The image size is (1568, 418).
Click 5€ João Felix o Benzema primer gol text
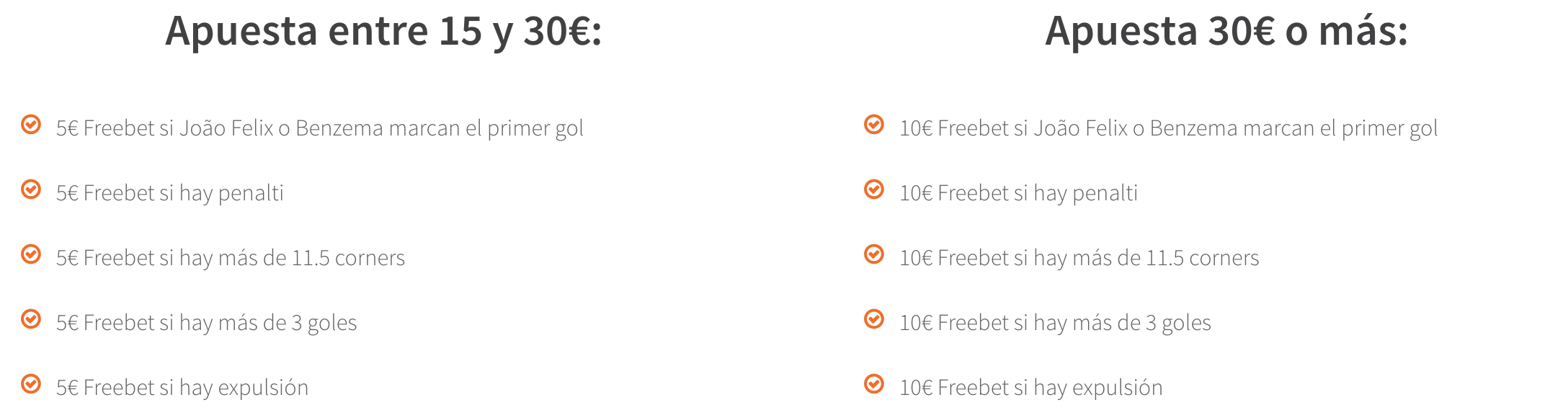[x=320, y=128]
